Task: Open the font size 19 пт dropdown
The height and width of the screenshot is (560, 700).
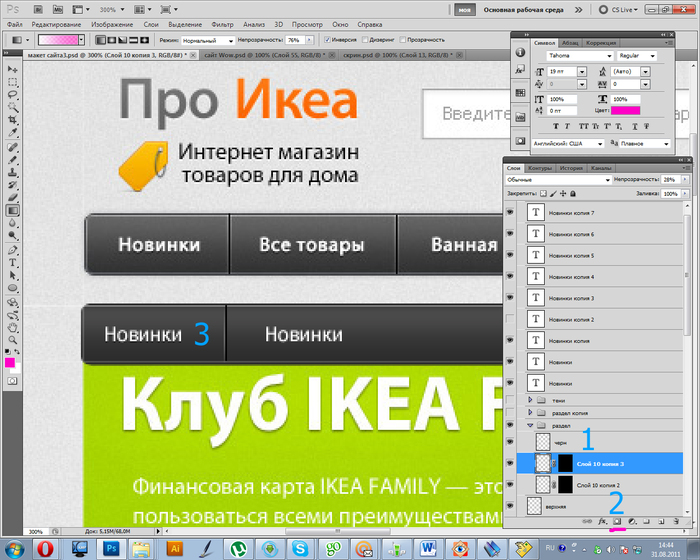Action: [x=582, y=71]
